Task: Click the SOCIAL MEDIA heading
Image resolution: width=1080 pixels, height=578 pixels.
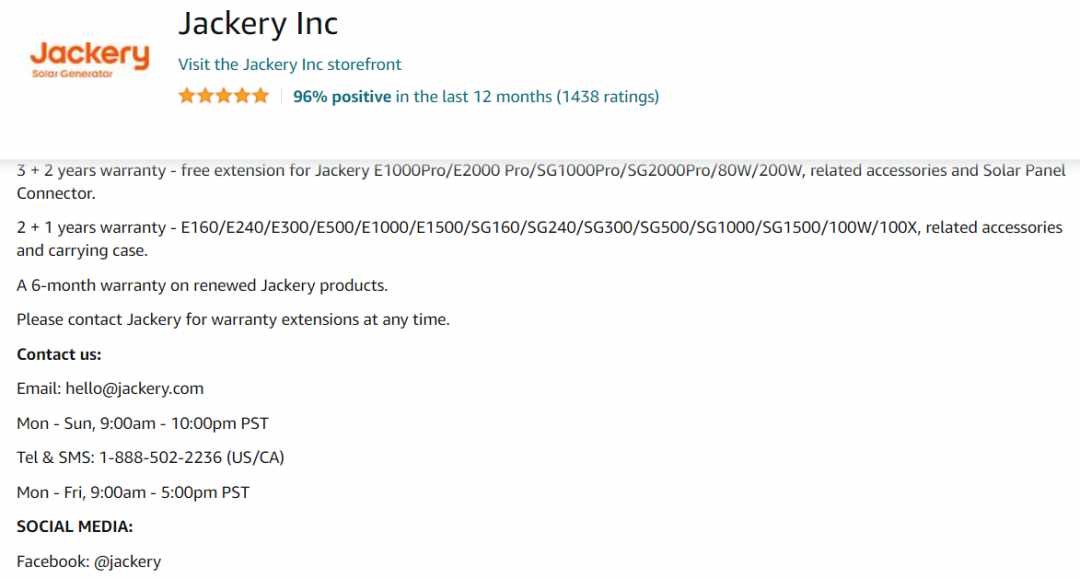Action: tap(74, 526)
